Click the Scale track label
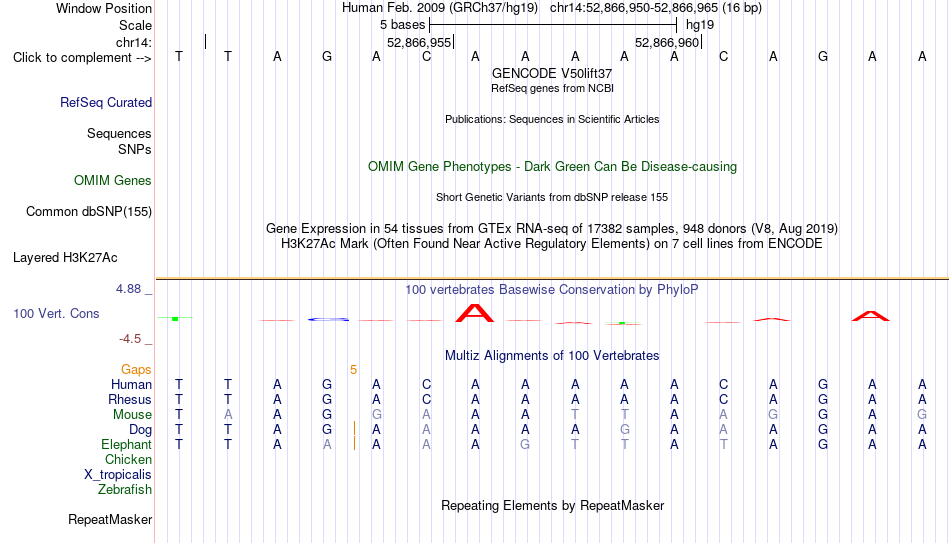 pos(135,25)
